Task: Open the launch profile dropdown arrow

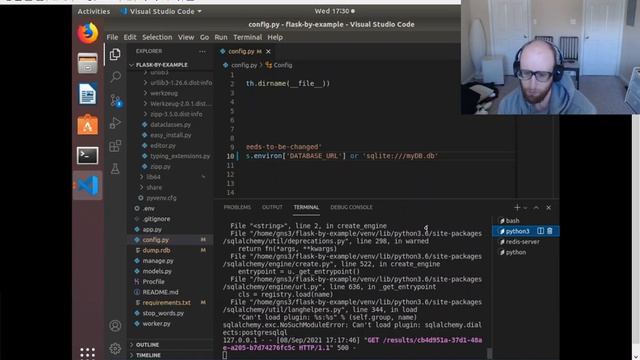Action: pyautogui.click(x=525, y=208)
